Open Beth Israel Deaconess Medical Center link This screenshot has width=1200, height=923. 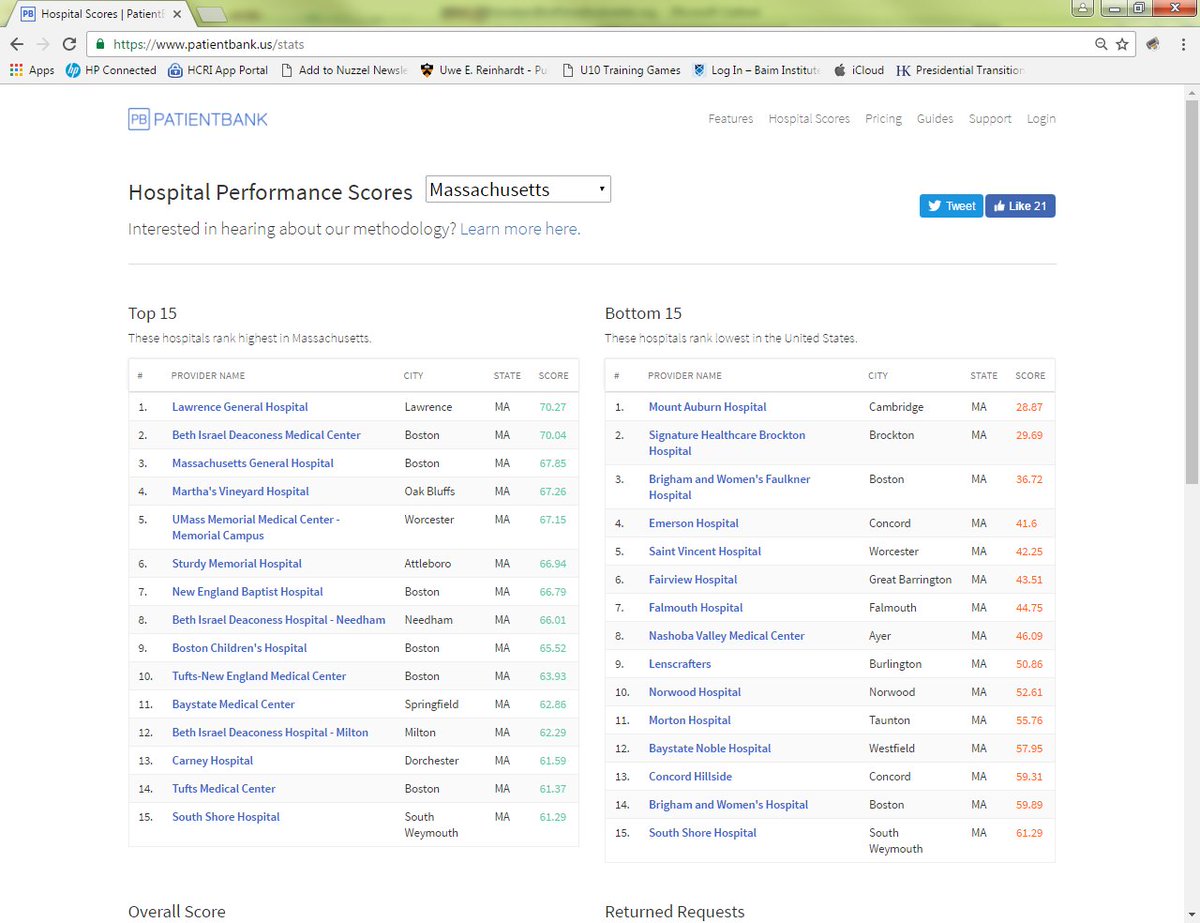(x=266, y=435)
